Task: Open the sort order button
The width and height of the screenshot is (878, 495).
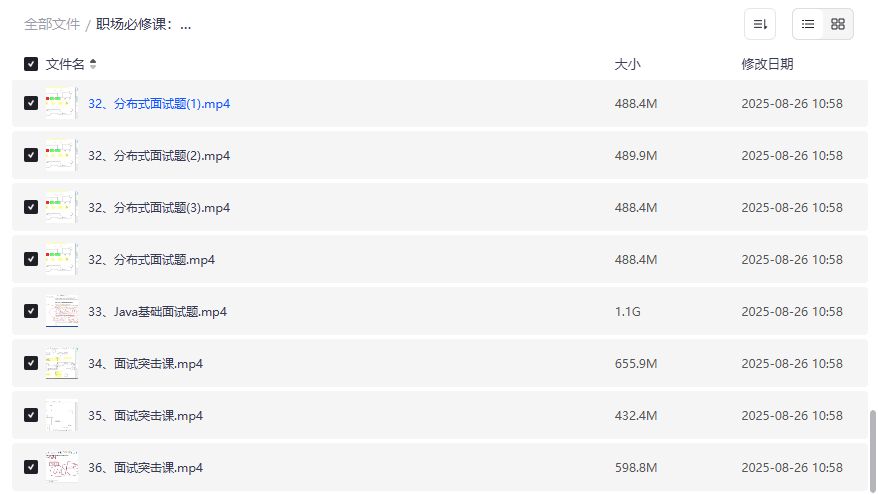Action: click(760, 24)
